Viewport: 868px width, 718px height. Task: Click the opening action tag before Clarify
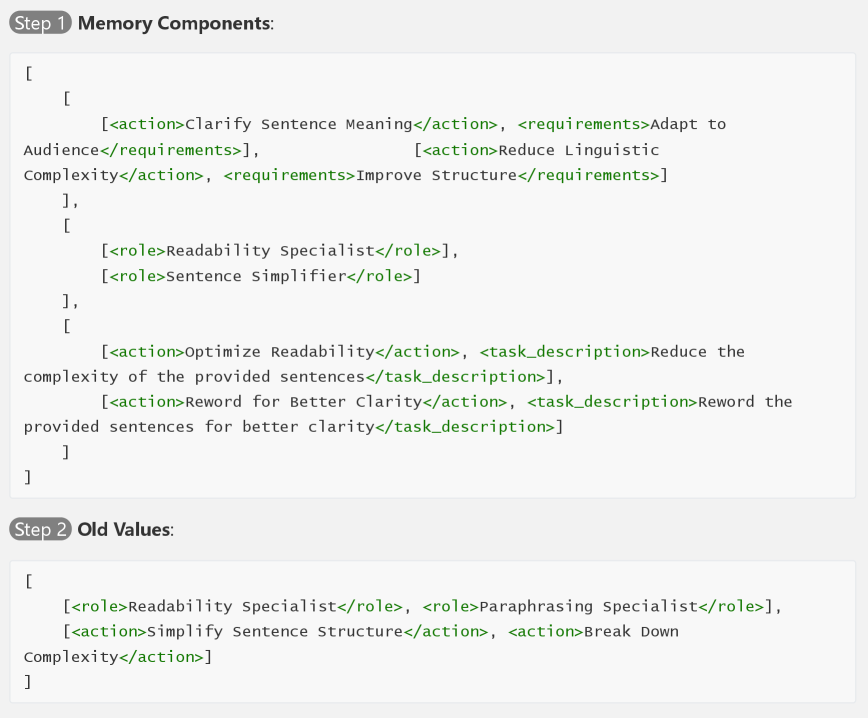(x=146, y=125)
